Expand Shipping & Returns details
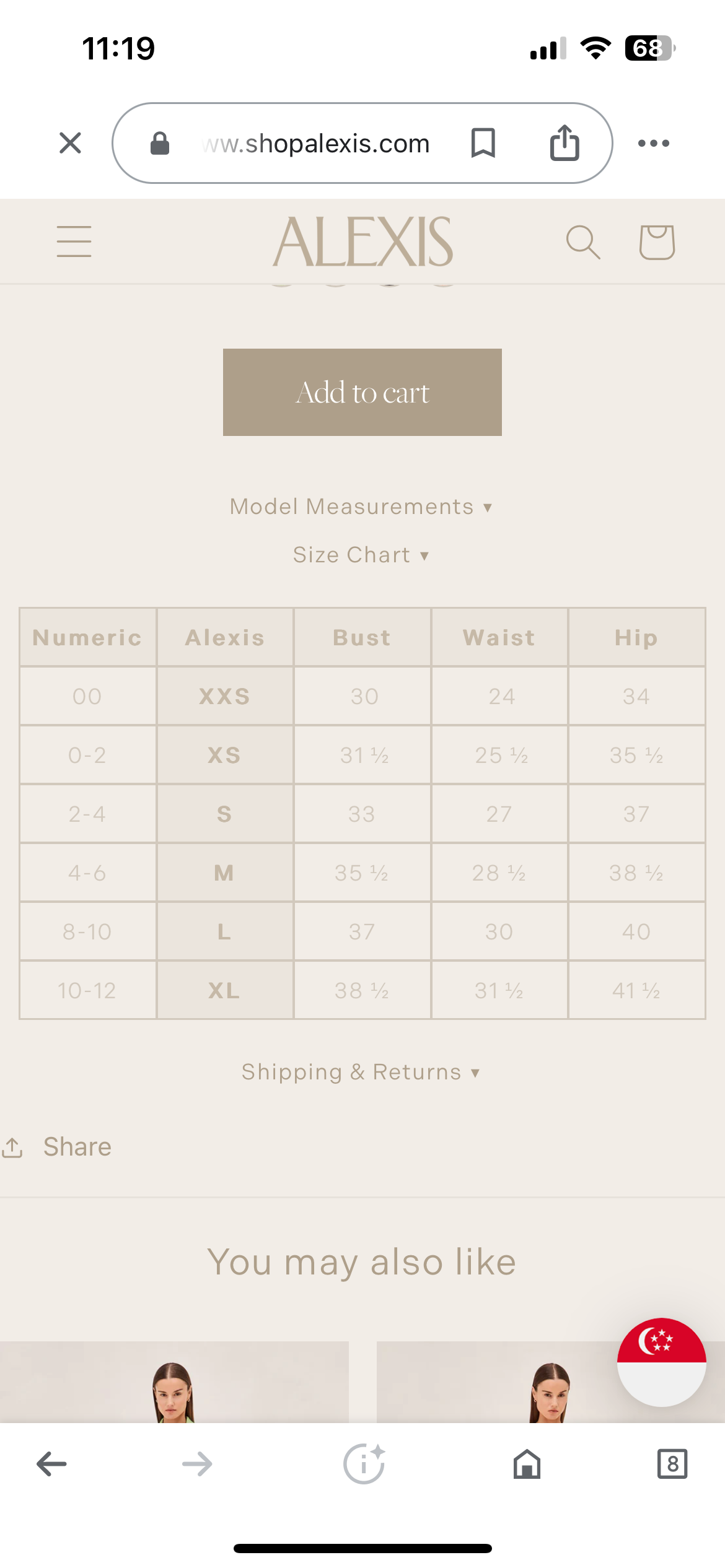The image size is (725, 1568). click(x=361, y=1072)
